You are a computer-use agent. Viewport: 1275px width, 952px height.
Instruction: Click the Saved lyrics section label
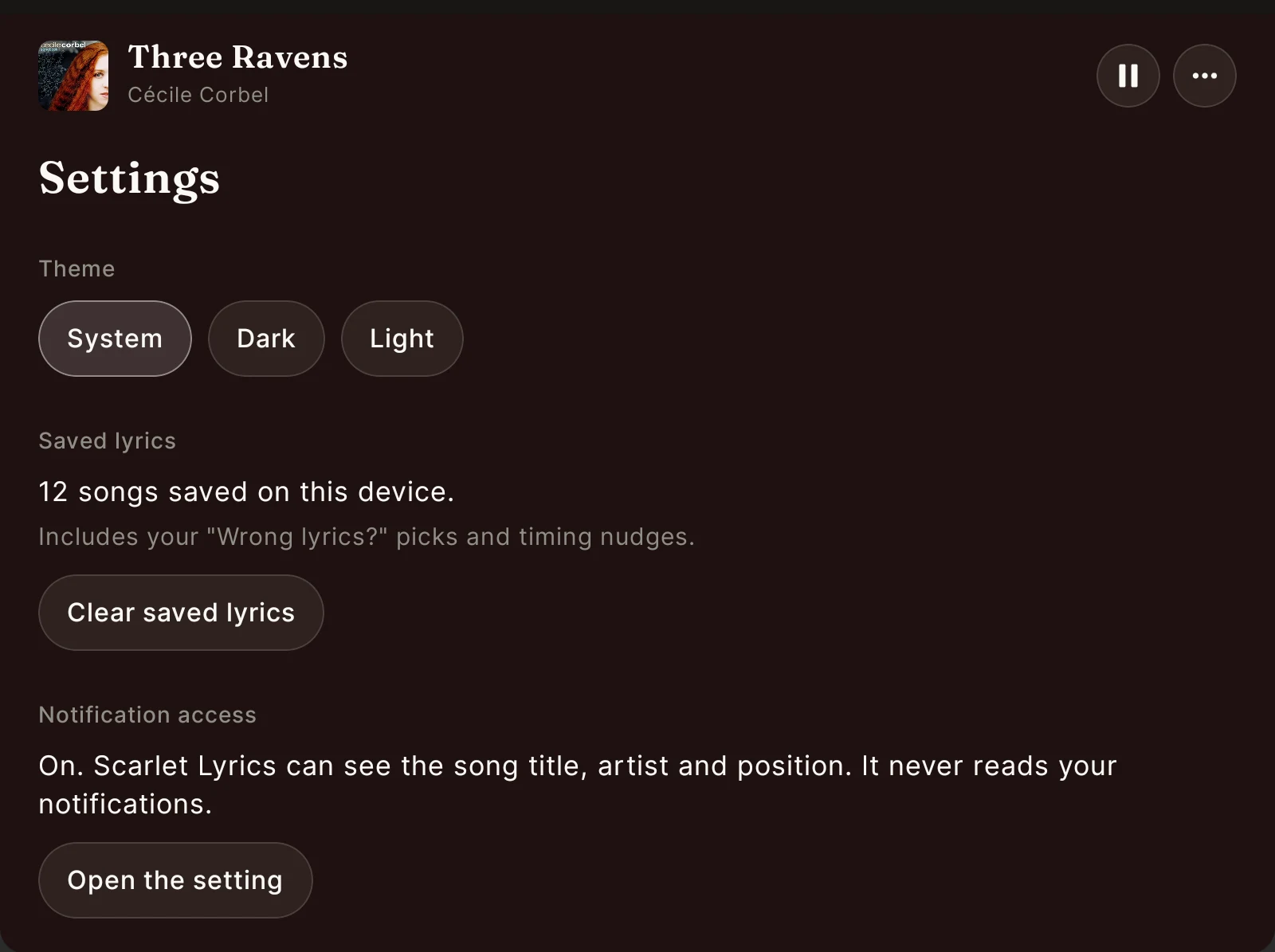coord(107,441)
